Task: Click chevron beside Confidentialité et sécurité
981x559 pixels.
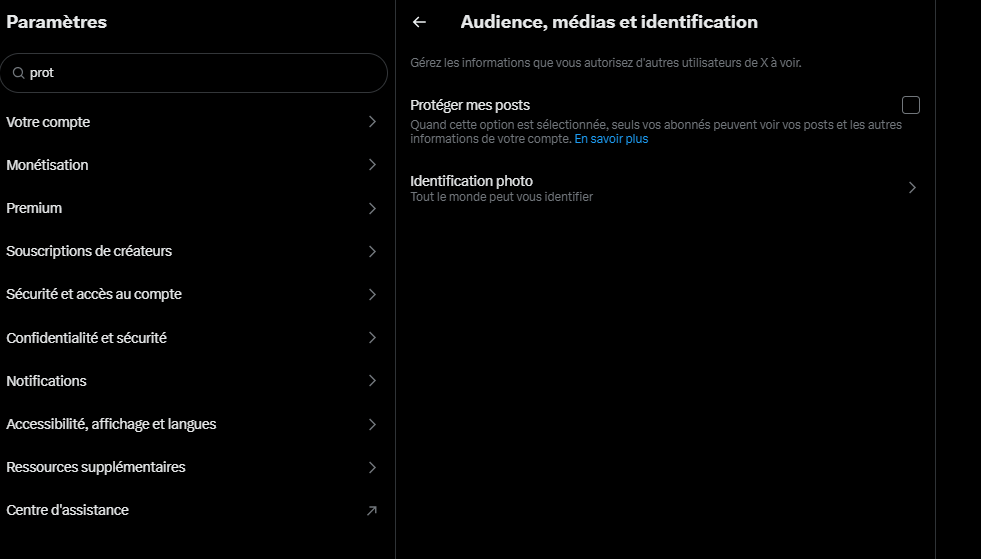Action: 372,338
